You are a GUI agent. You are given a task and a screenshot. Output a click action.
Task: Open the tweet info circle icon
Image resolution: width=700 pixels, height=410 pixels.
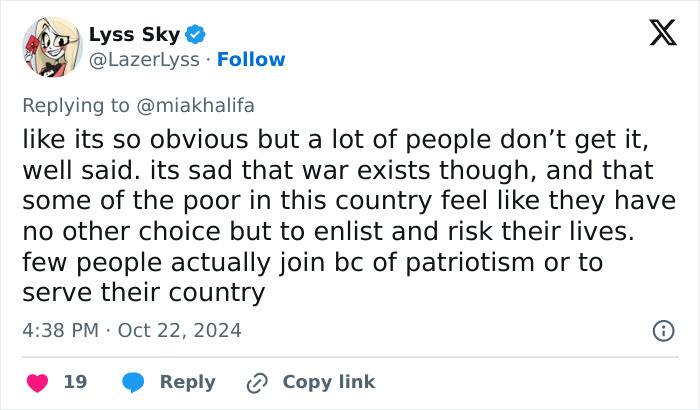[662, 330]
